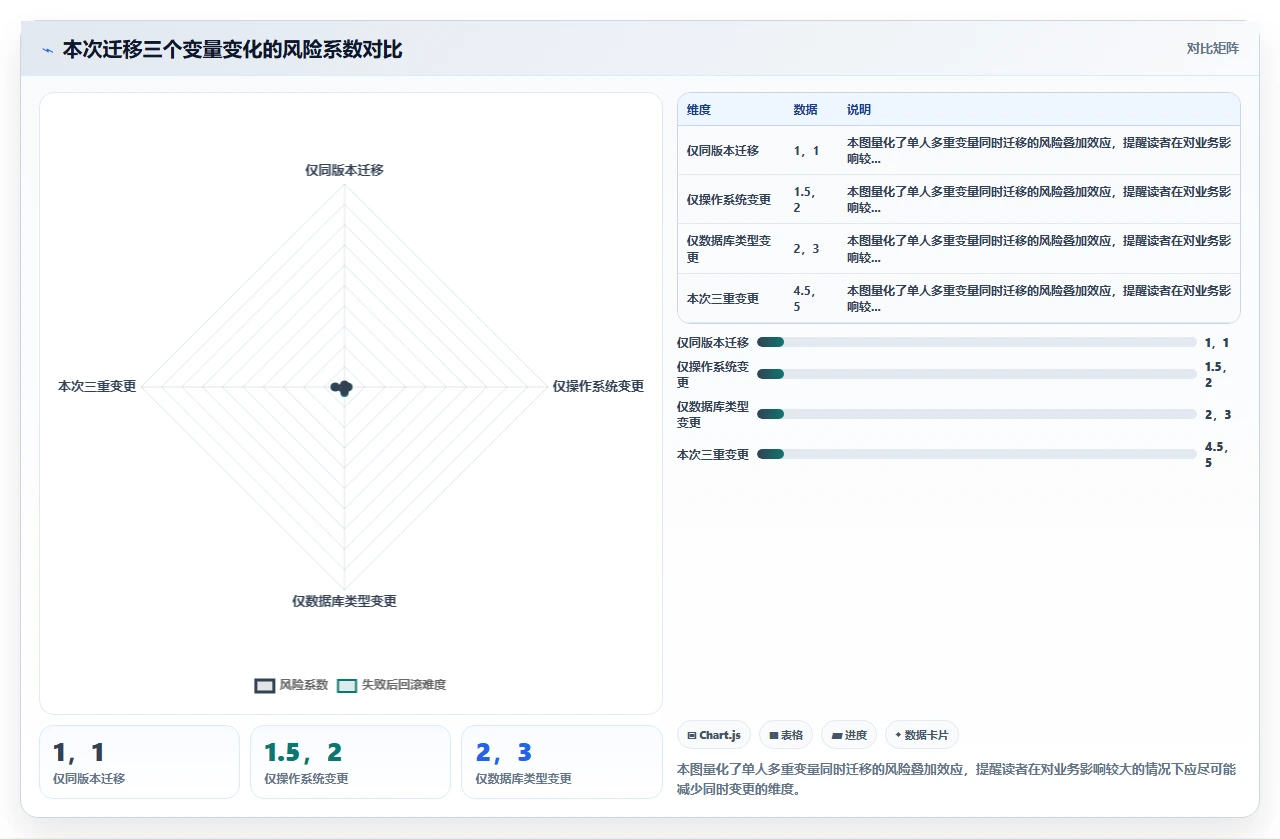Image resolution: width=1280 pixels, height=839 pixels.
Task: Click the 仅操作系统变更 table row cell
Action: point(729,200)
